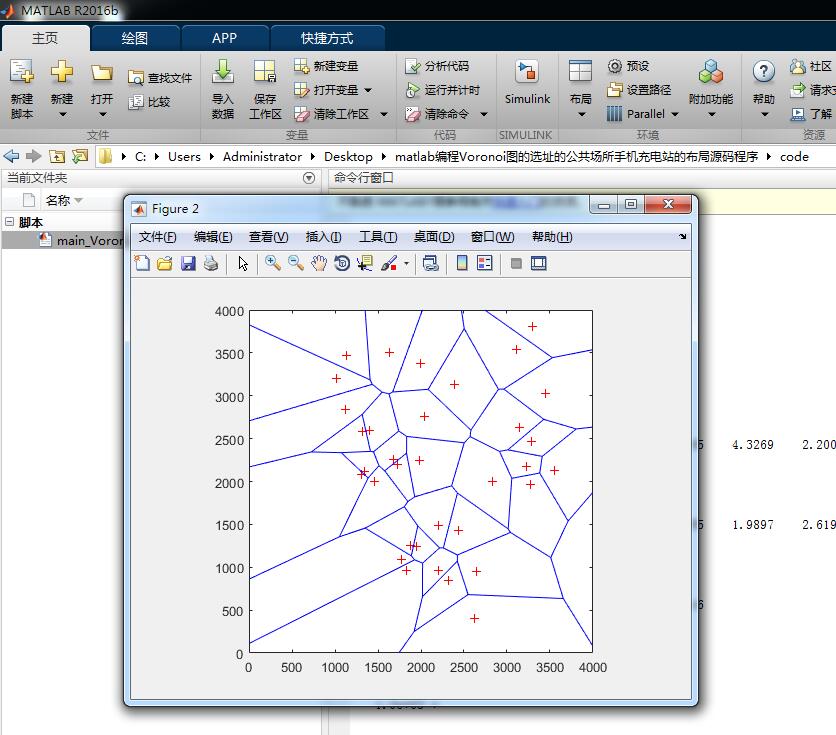This screenshot has width=836, height=735.
Task: Open Figure 2 Edit (编辑) menu
Action: [x=213, y=237]
